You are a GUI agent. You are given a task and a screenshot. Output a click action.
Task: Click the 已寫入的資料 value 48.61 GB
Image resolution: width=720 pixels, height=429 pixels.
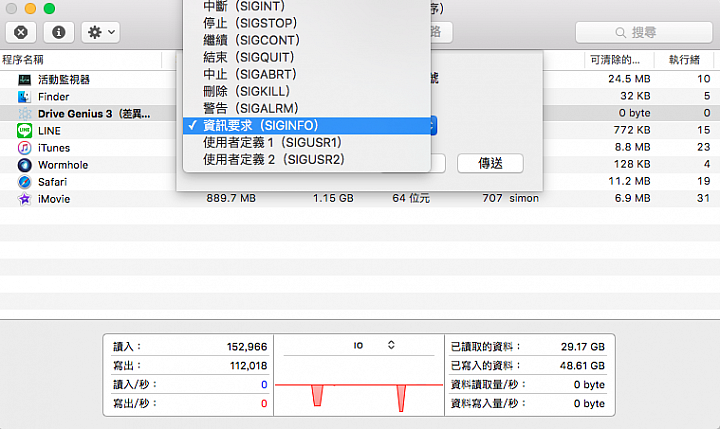pos(582,366)
